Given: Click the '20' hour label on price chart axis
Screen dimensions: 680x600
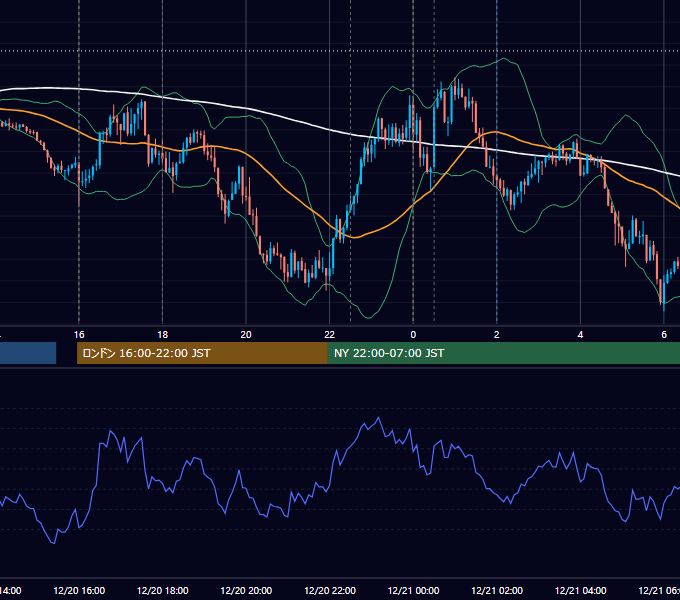Looking at the screenshot, I should [246, 335].
